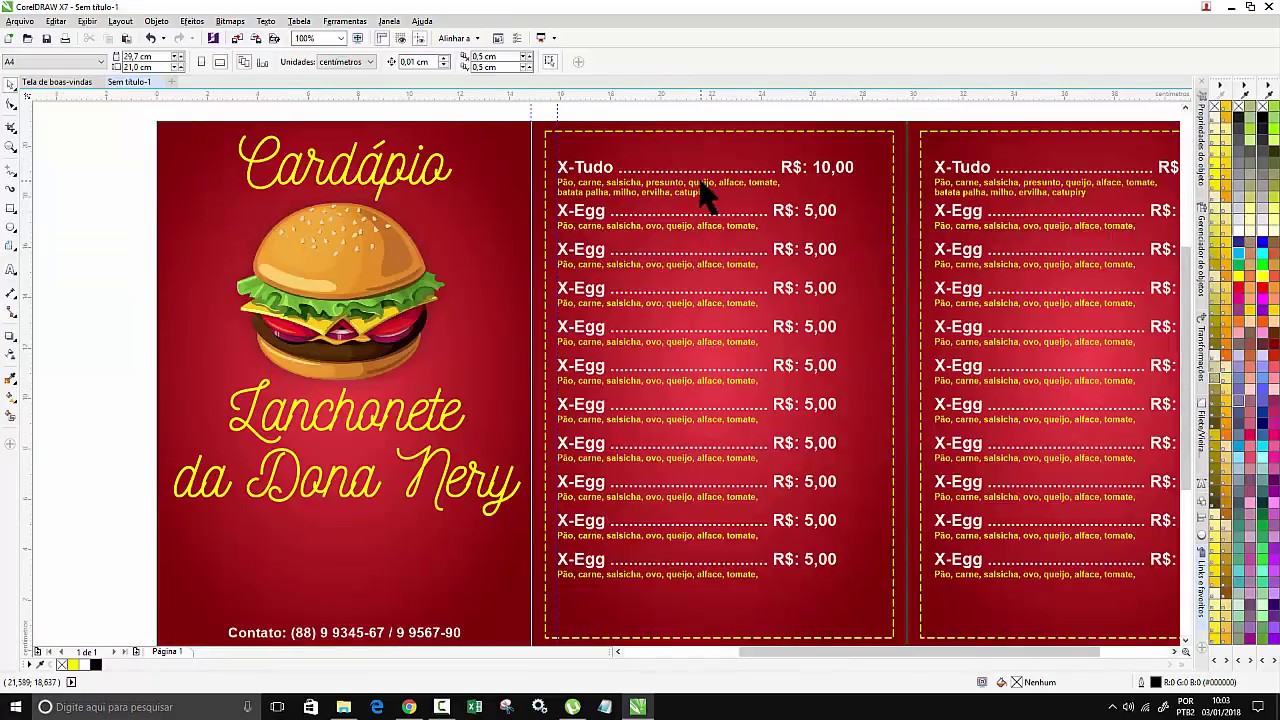Viewport: 1280px width, 720px height.
Task: Select the Color Eyedropper tool
Action: pyautogui.click(x=11, y=378)
